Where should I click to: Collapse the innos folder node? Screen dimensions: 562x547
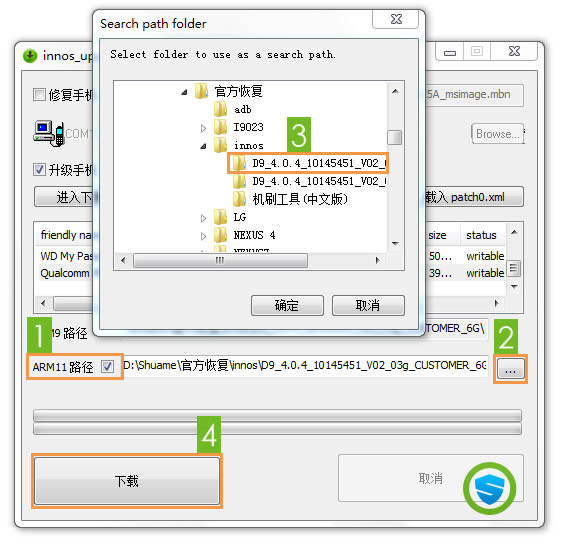(x=203, y=146)
